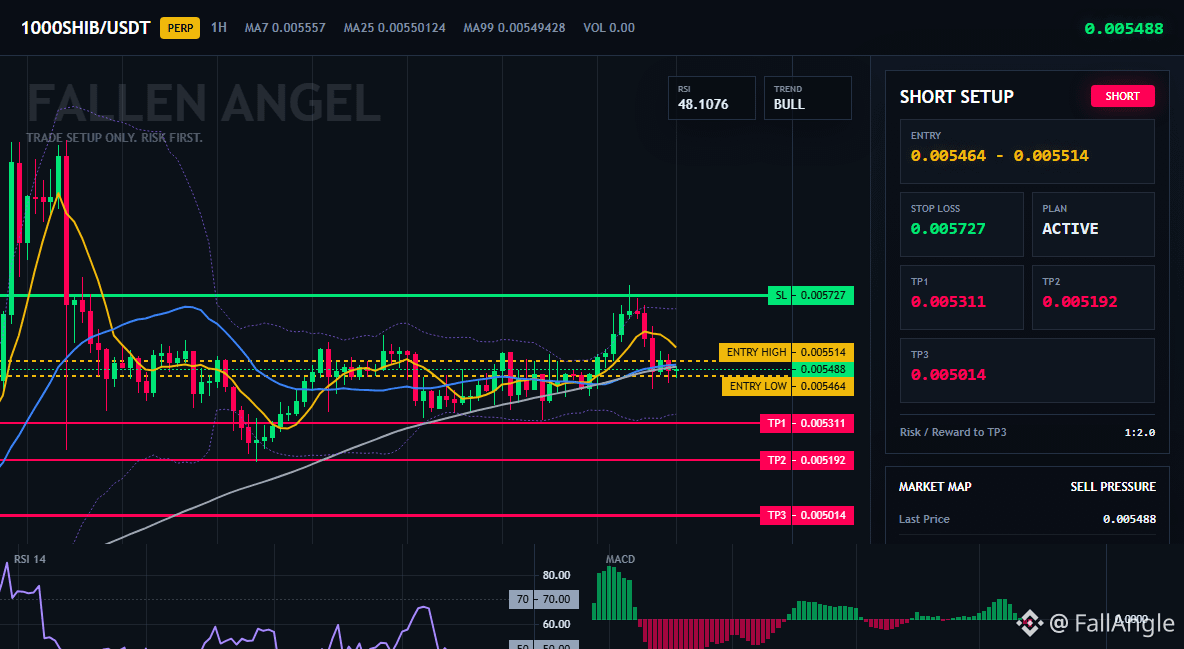Click the PLAN ACTIVE card
1184x649 pixels.
1093,224
